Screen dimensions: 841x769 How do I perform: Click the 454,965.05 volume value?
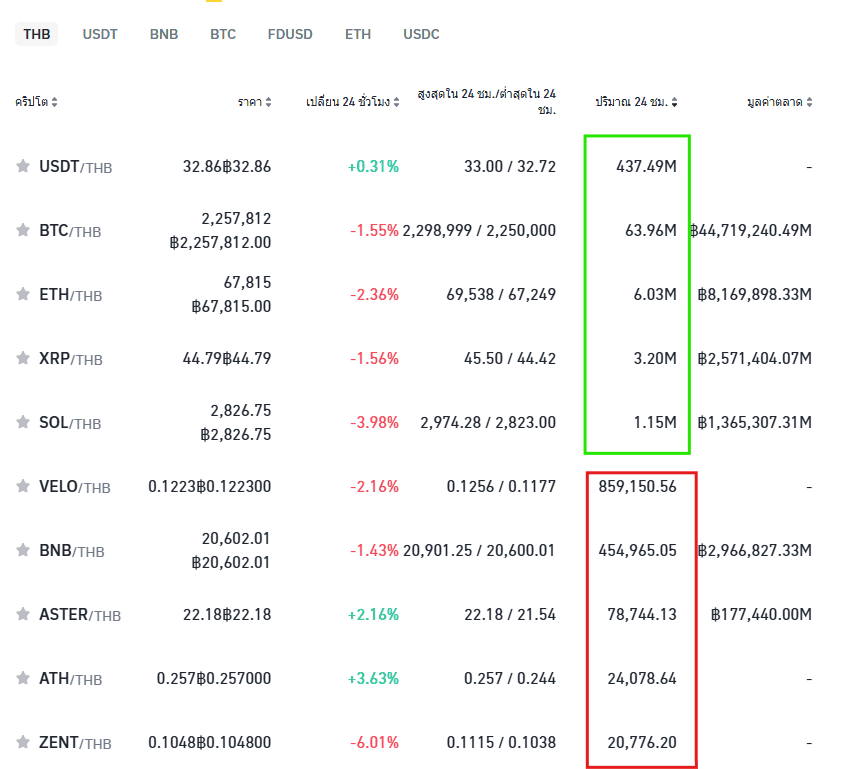pos(638,550)
